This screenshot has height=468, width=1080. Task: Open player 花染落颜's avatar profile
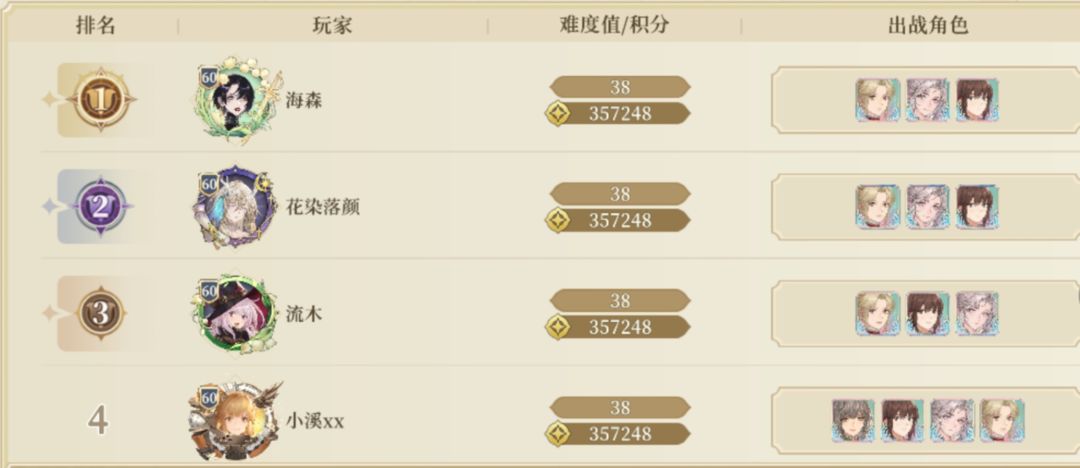point(234,207)
